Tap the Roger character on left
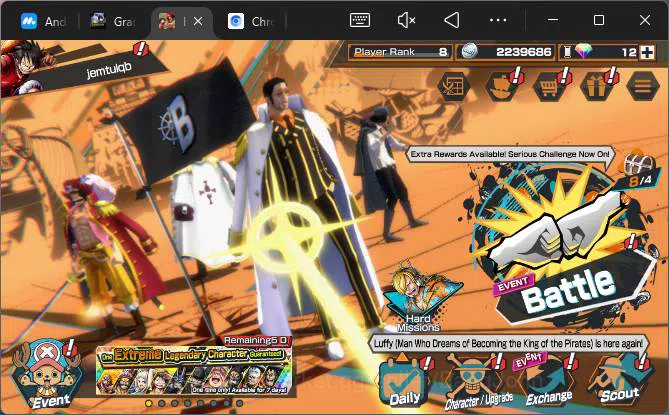The height and width of the screenshot is (415, 669). pos(109,252)
